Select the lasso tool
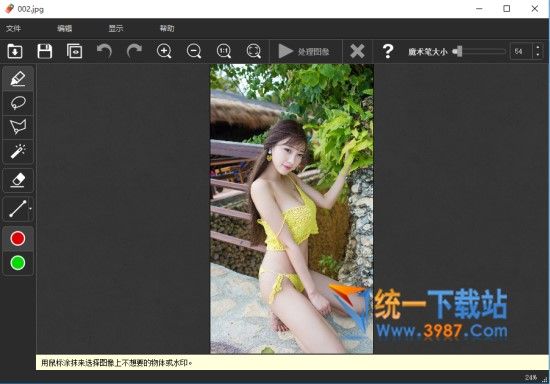Viewport: 550px width, 384px height. [x=18, y=103]
